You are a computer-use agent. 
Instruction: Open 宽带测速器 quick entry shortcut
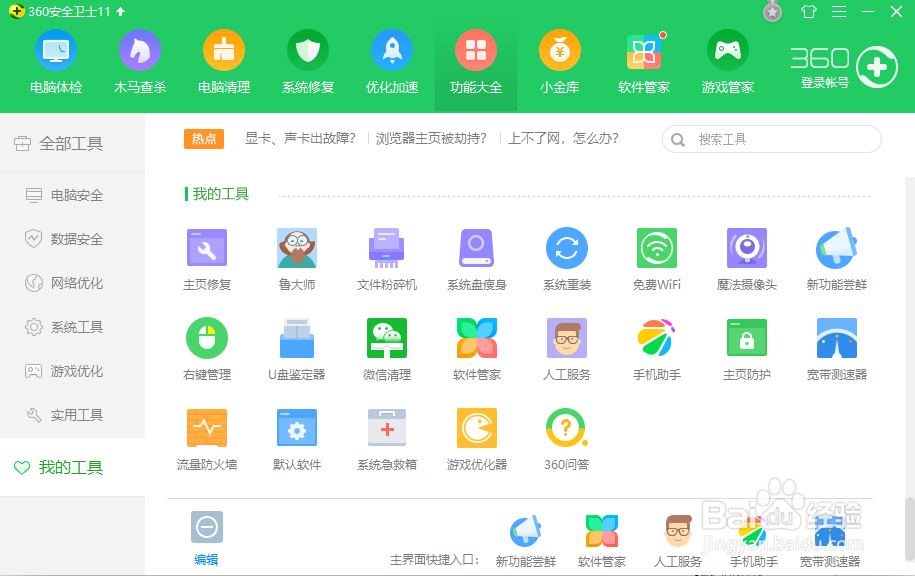point(830,542)
